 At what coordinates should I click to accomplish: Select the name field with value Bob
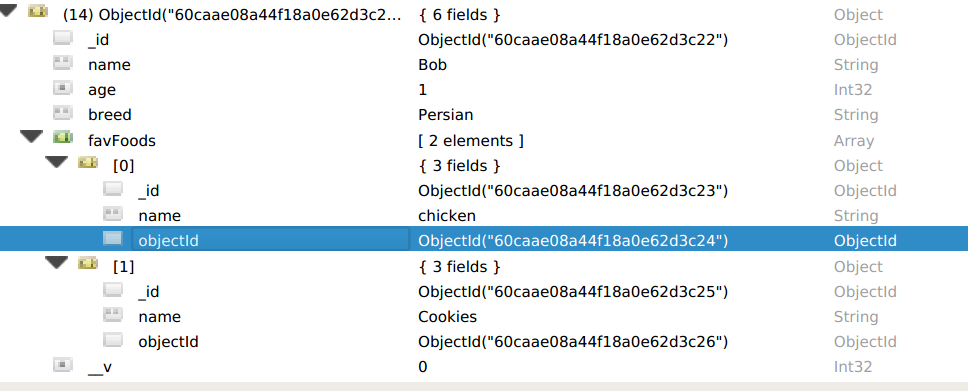[x=484, y=65]
